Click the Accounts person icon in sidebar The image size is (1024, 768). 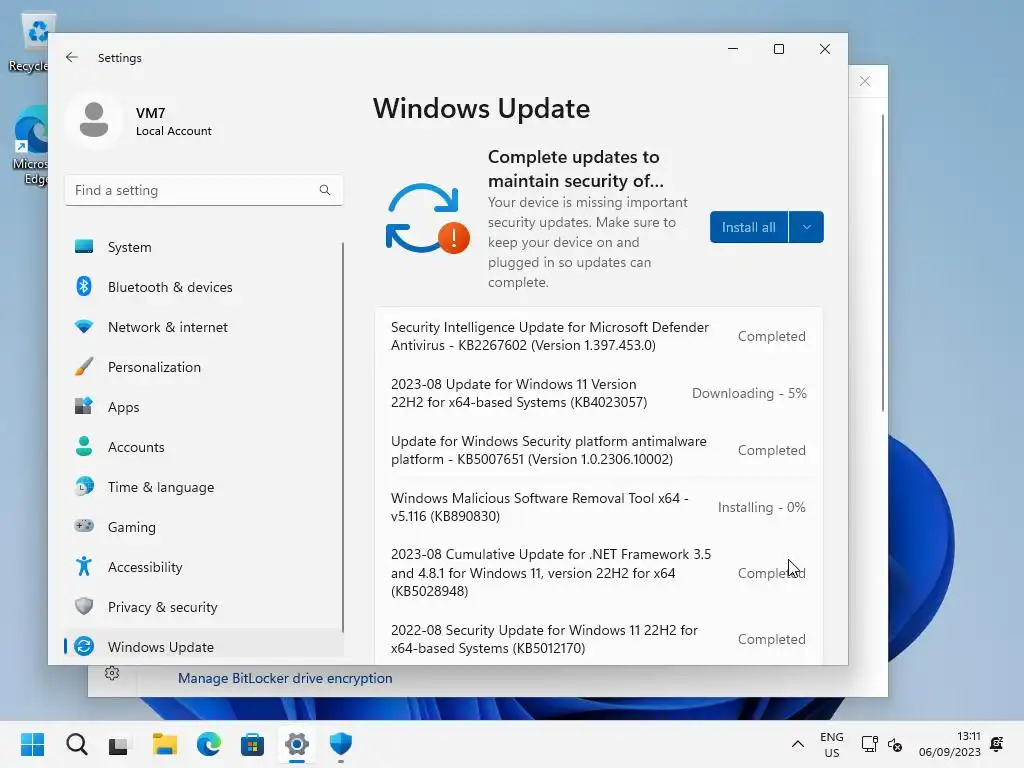point(84,446)
